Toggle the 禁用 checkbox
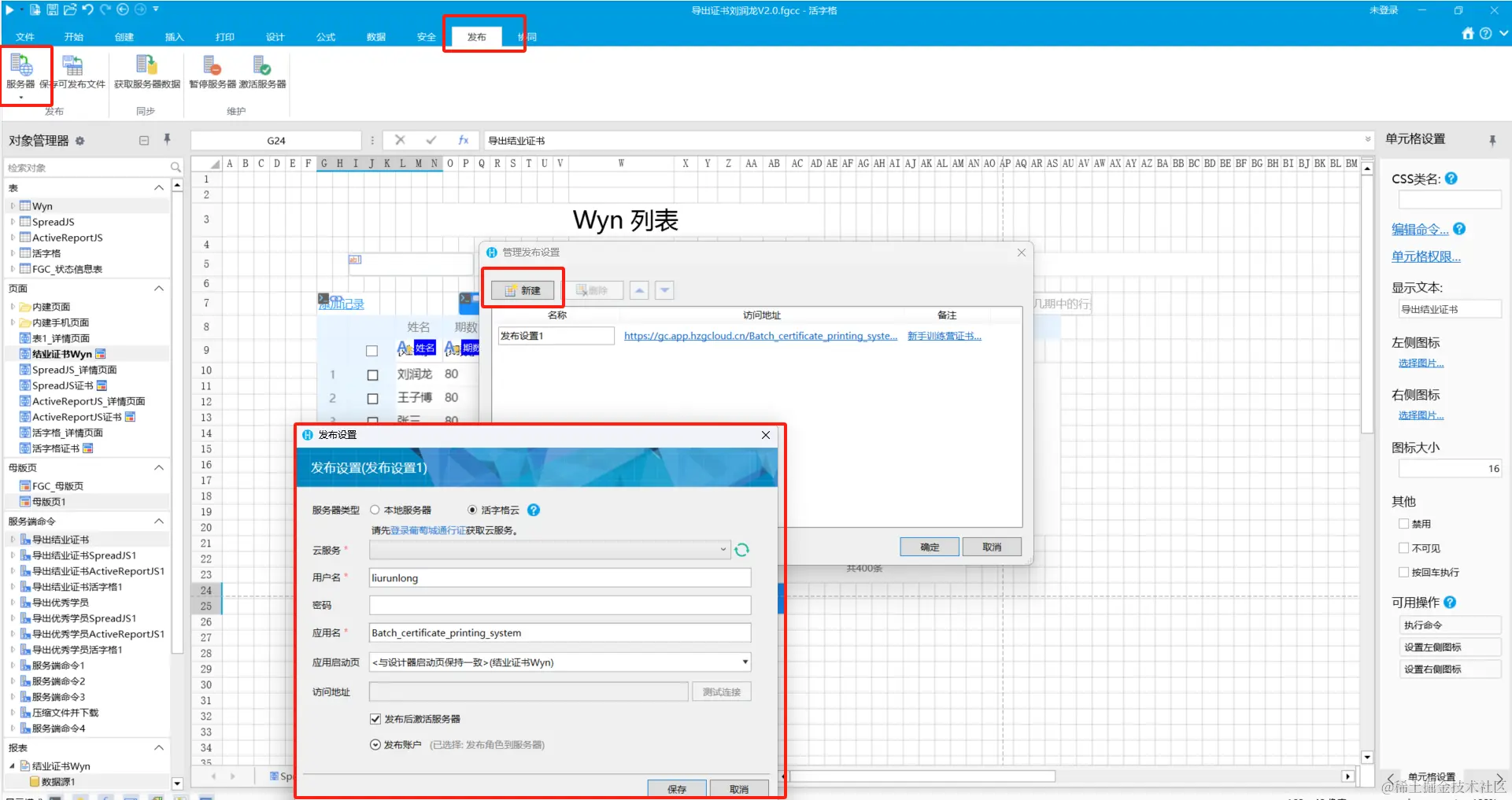The height and width of the screenshot is (800, 1512). (1403, 524)
